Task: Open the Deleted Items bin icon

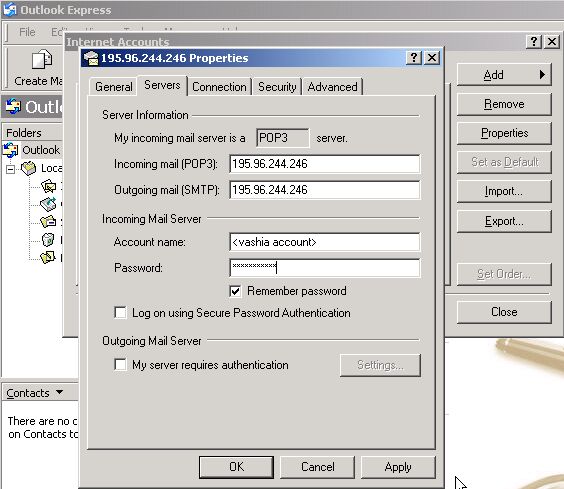Action: (x=48, y=239)
